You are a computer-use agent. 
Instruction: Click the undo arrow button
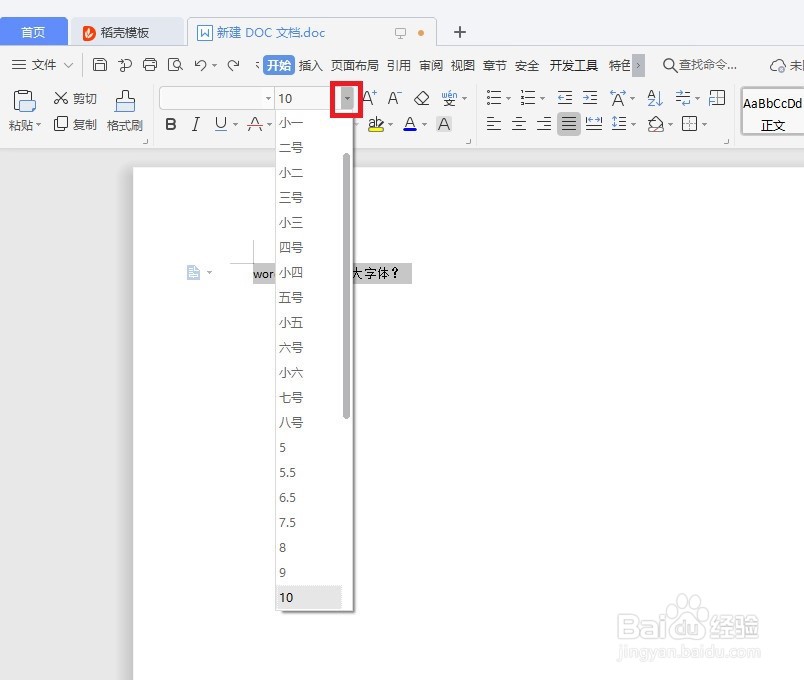[x=201, y=64]
